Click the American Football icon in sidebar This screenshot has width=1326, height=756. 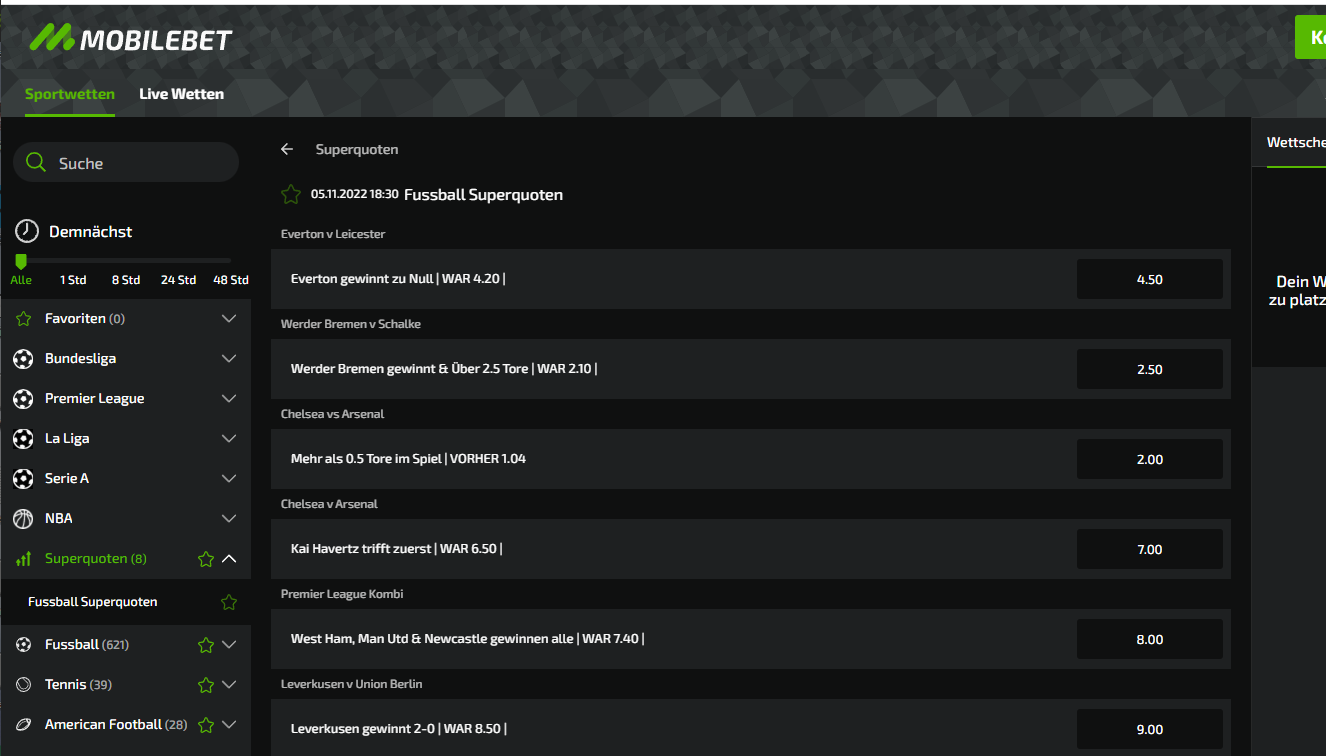23,724
